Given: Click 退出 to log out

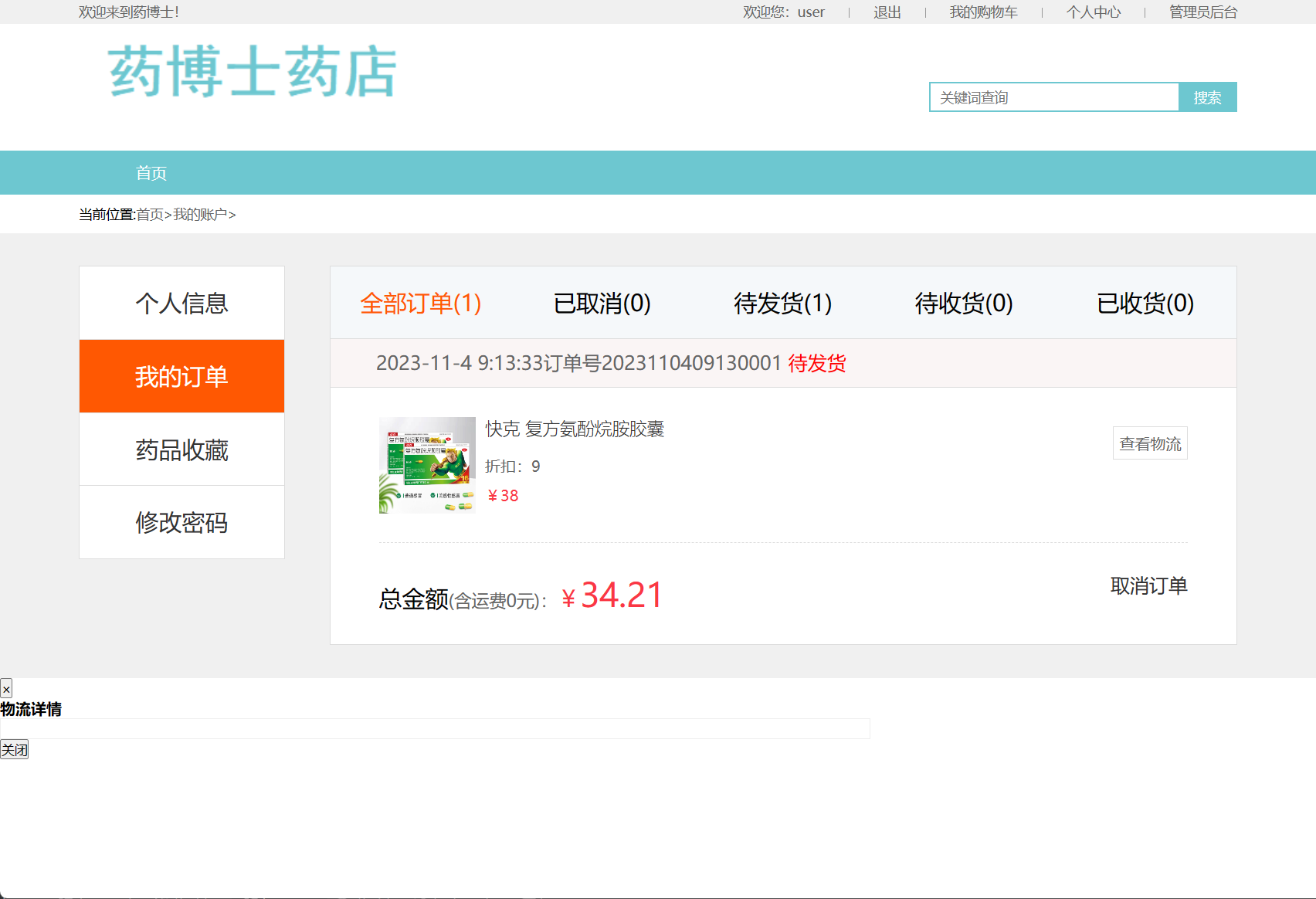Looking at the screenshot, I should pyautogui.click(x=885, y=12).
